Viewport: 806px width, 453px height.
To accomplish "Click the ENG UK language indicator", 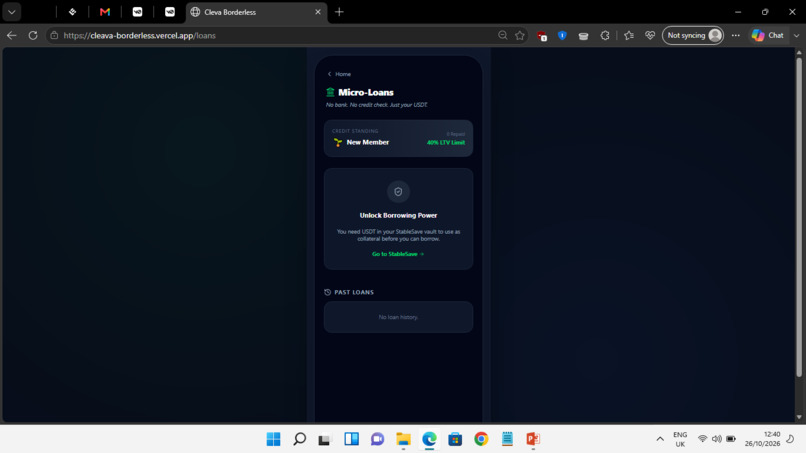I will pyautogui.click(x=680, y=439).
